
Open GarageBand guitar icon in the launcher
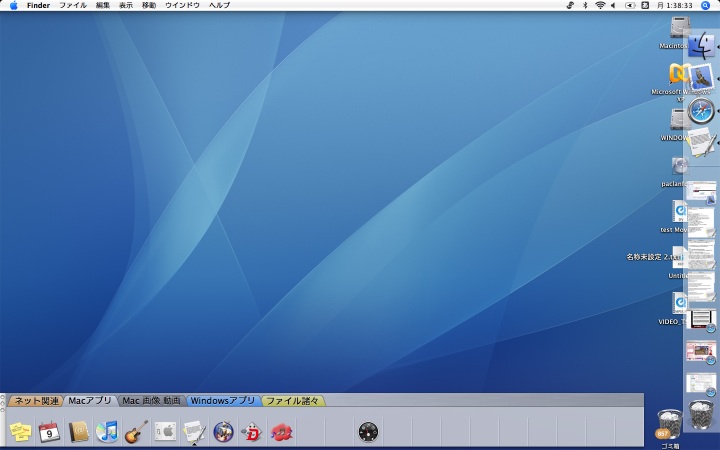(136, 432)
